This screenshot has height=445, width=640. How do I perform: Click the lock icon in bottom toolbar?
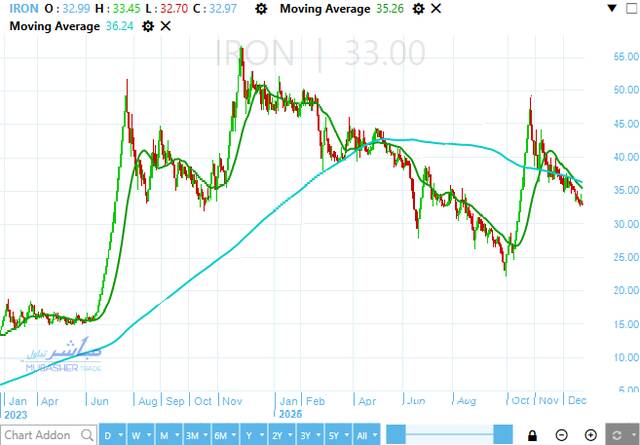pos(531,435)
